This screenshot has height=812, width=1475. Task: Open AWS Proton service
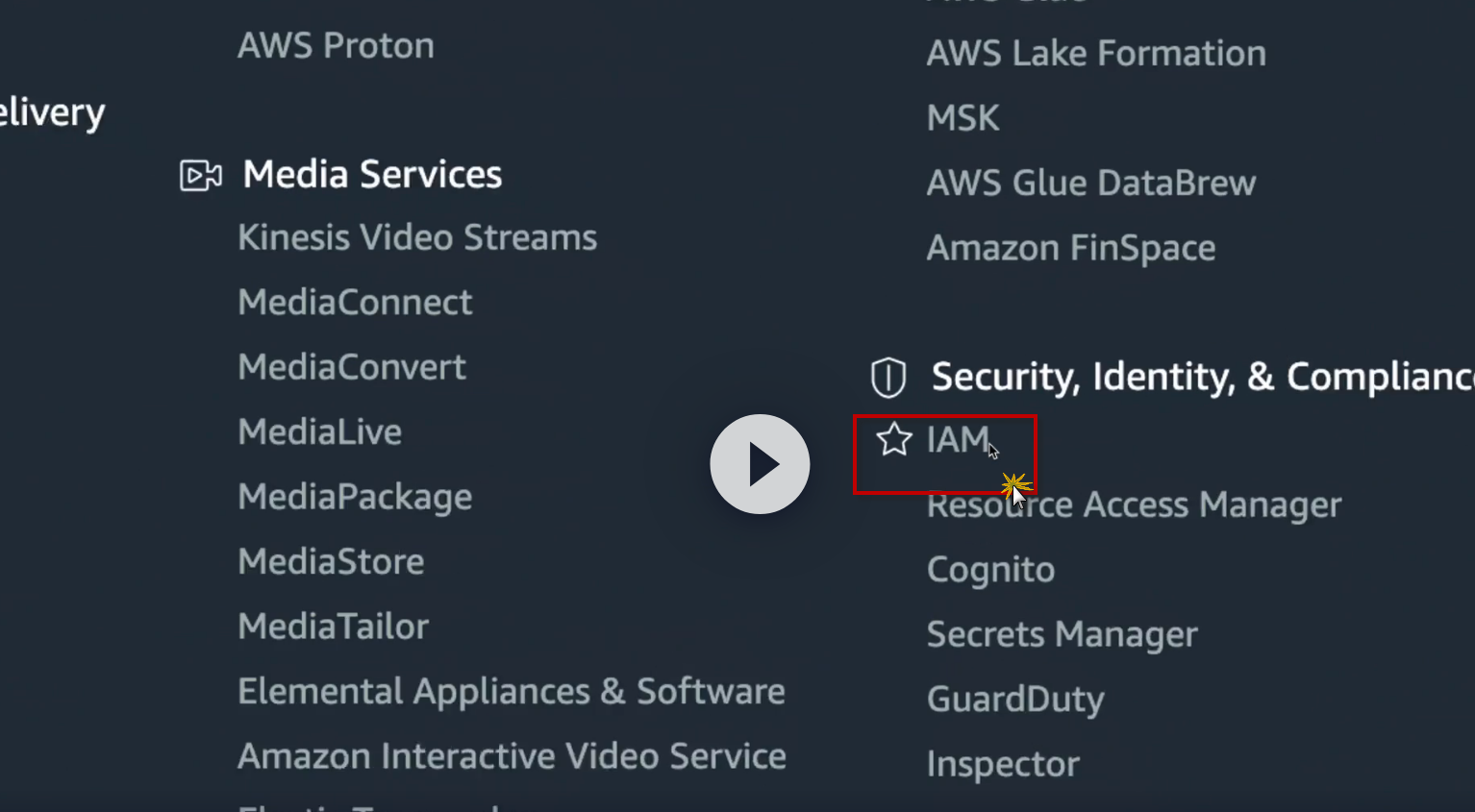click(x=336, y=46)
